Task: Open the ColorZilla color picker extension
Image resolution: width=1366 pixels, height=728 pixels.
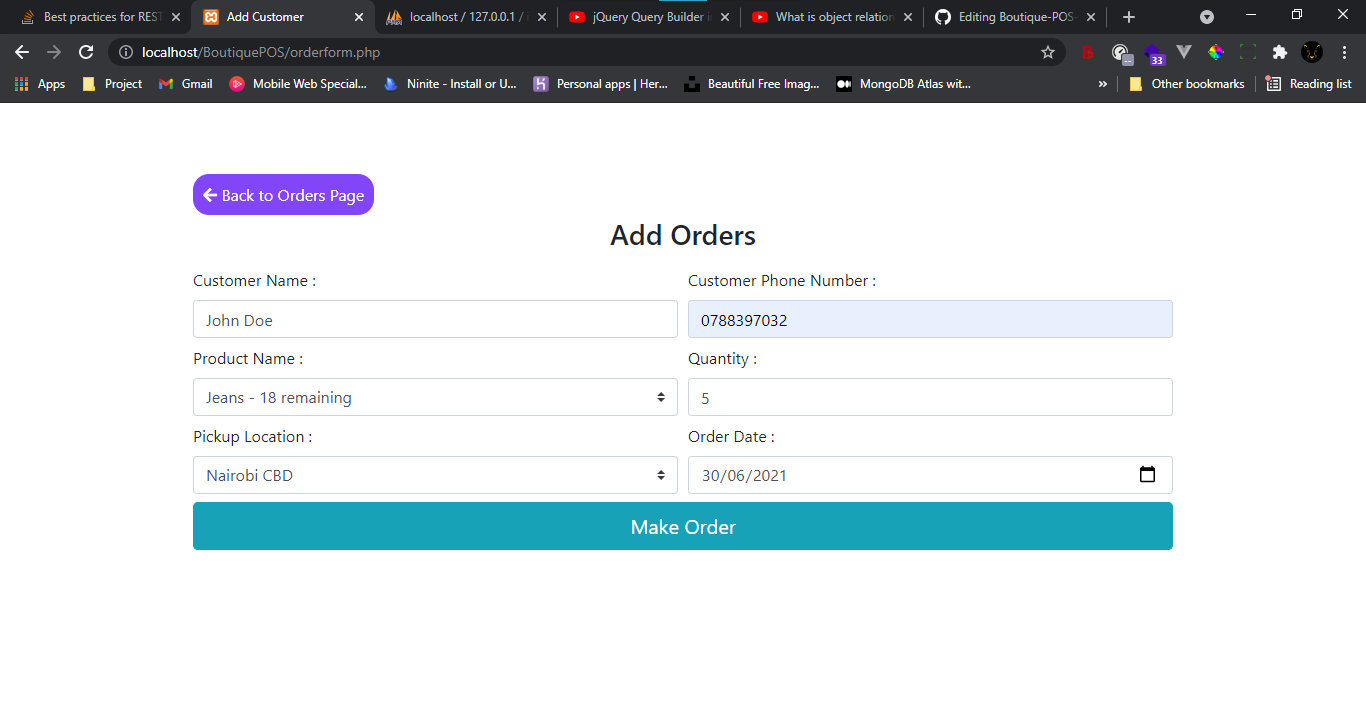Action: pos(1216,52)
